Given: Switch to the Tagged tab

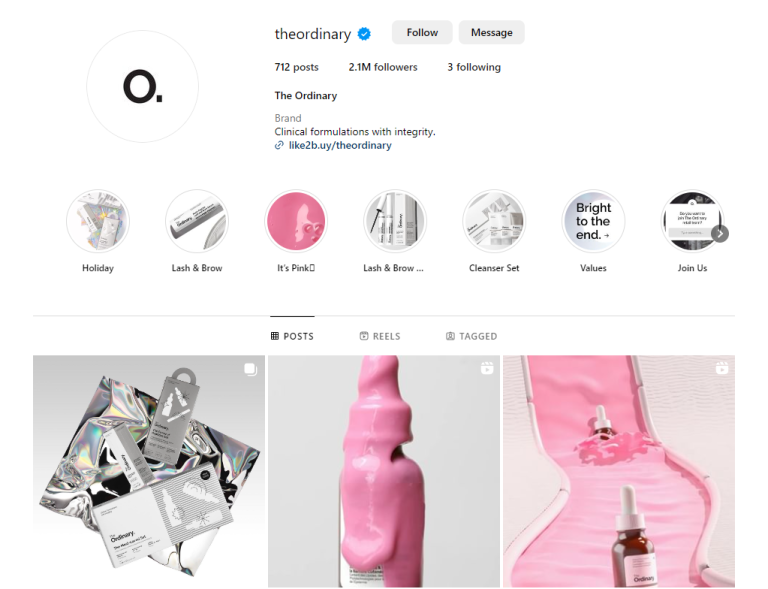Looking at the screenshot, I should pyautogui.click(x=471, y=336).
